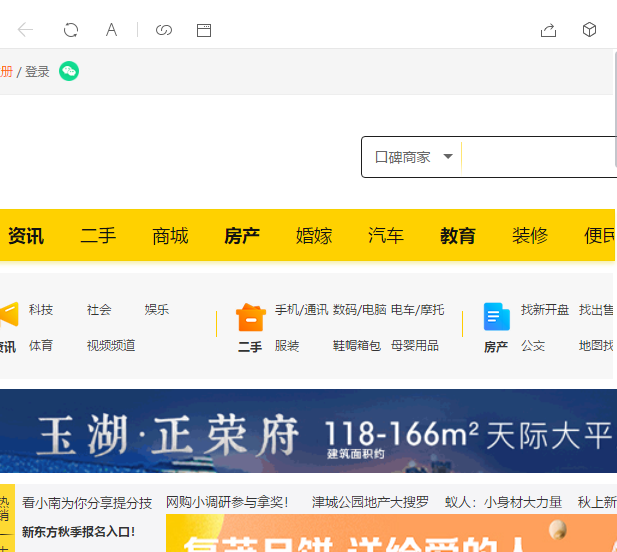Click the 房产 label under document icon
Viewport: 617px width, 552px height.
496,347
